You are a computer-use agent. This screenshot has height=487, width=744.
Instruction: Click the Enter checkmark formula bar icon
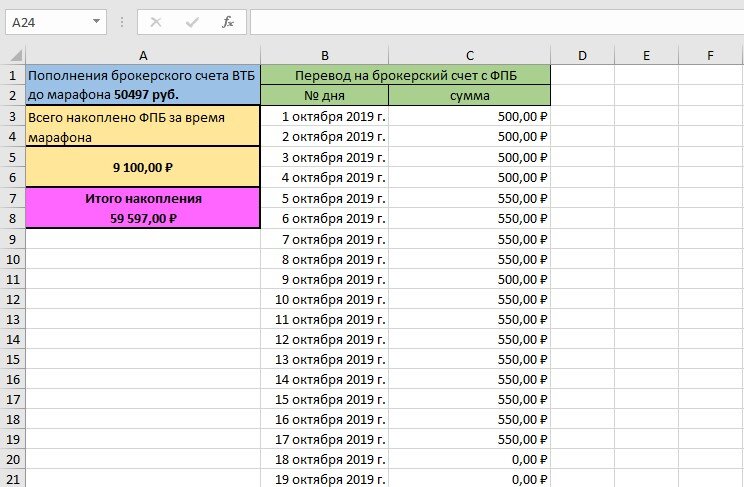click(192, 22)
